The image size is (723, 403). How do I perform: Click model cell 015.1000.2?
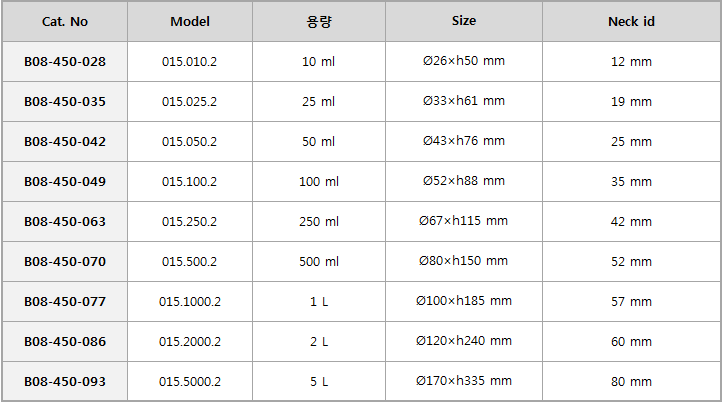pos(190,302)
